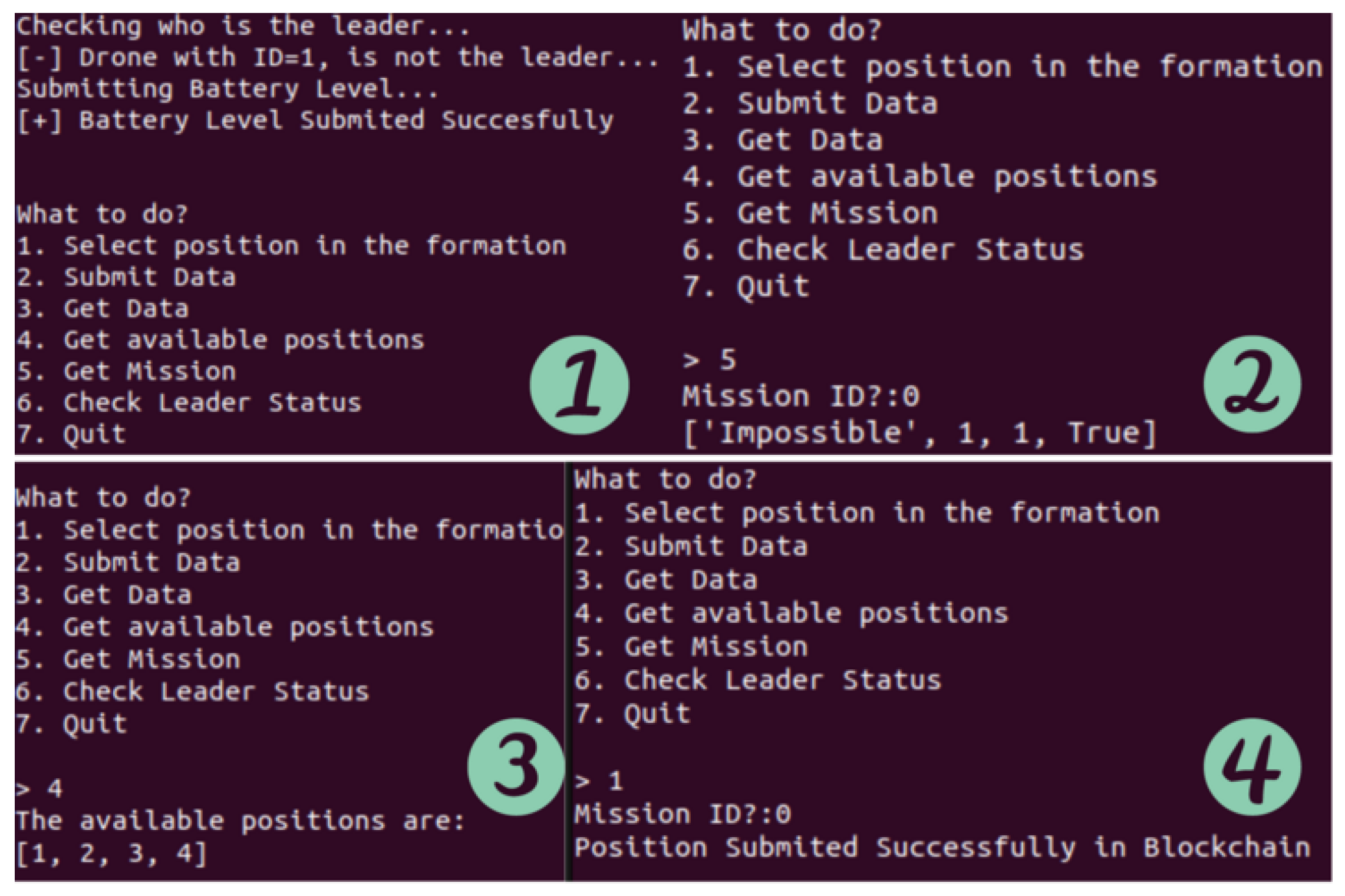This screenshot has height=896, width=1345.
Task: Click the ['Impossible', 1, 1, True] output line
Action: click(919, 434)
